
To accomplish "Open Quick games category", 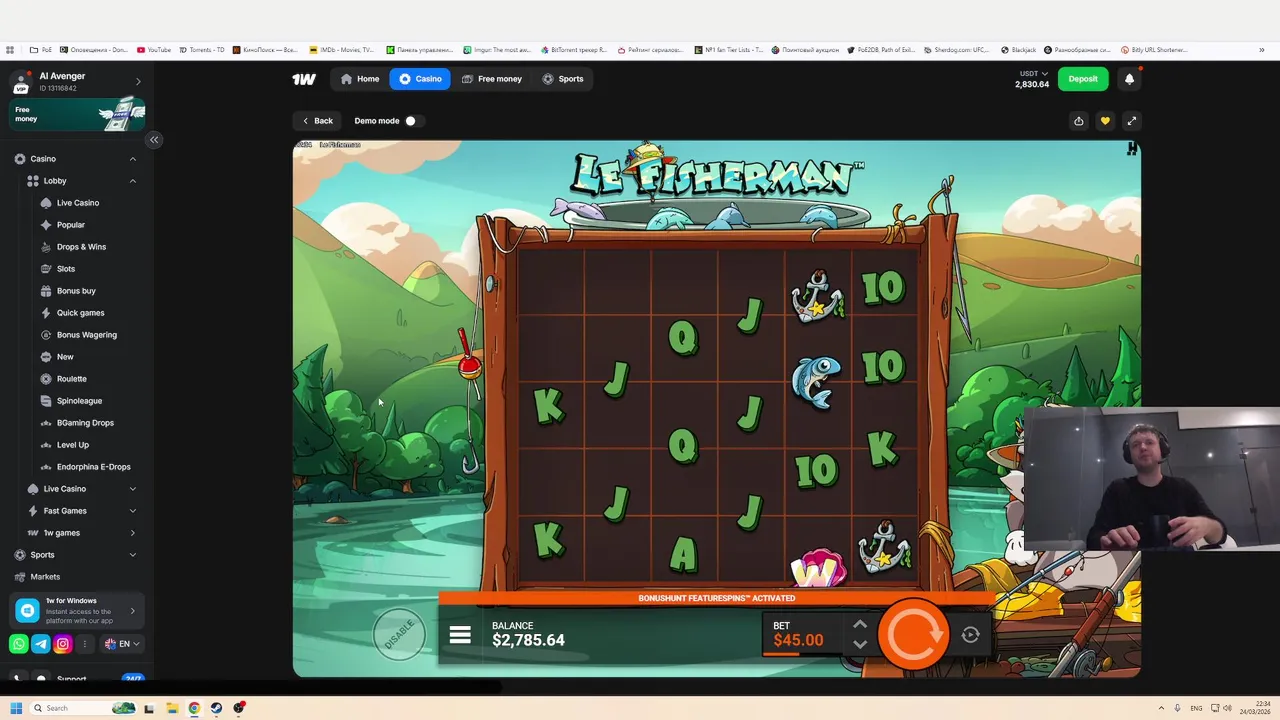I will [x=80, y=313].
